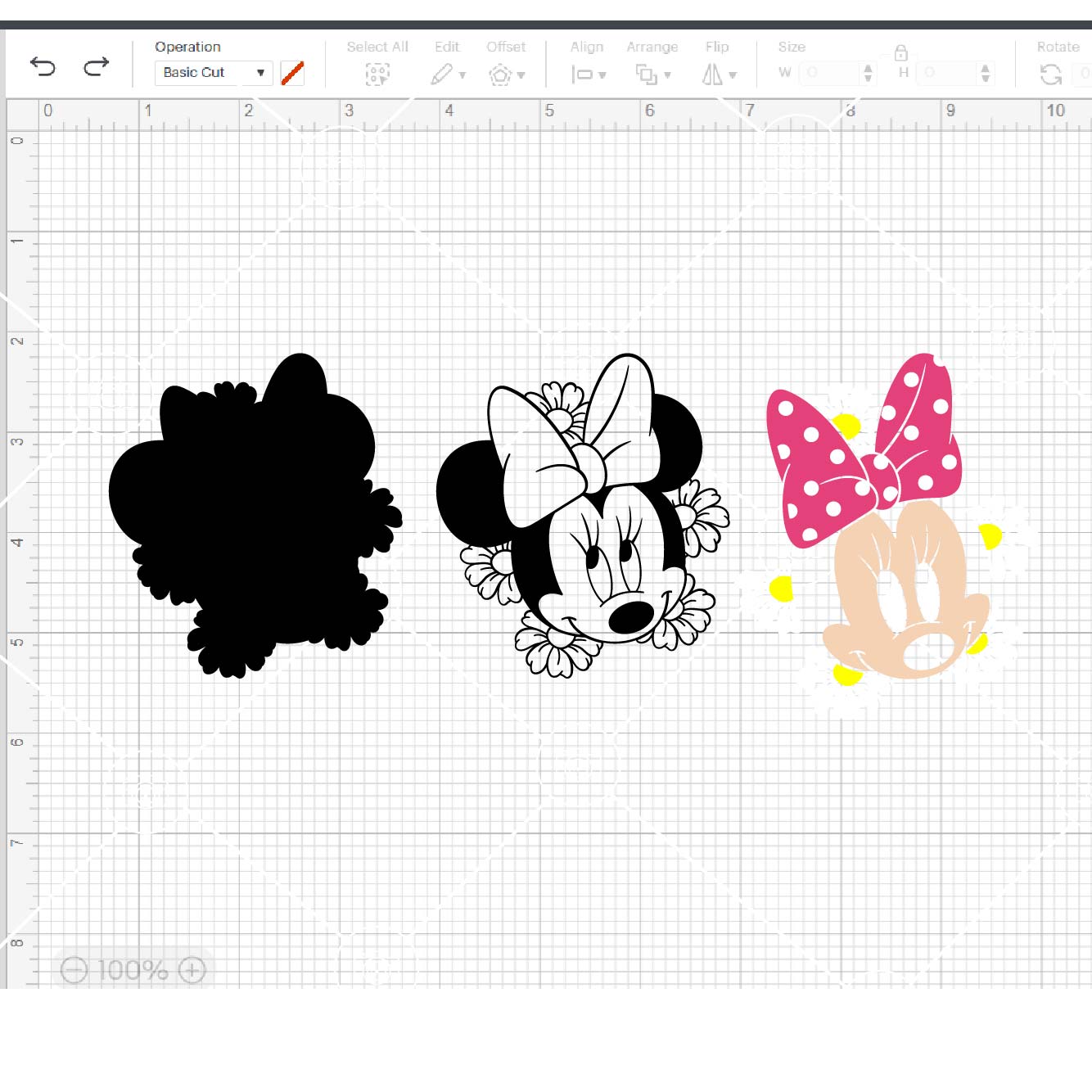The height and width of the screenshot is (1092, 1092).
Task: Undo the last action
Action: tap(43, 66)
